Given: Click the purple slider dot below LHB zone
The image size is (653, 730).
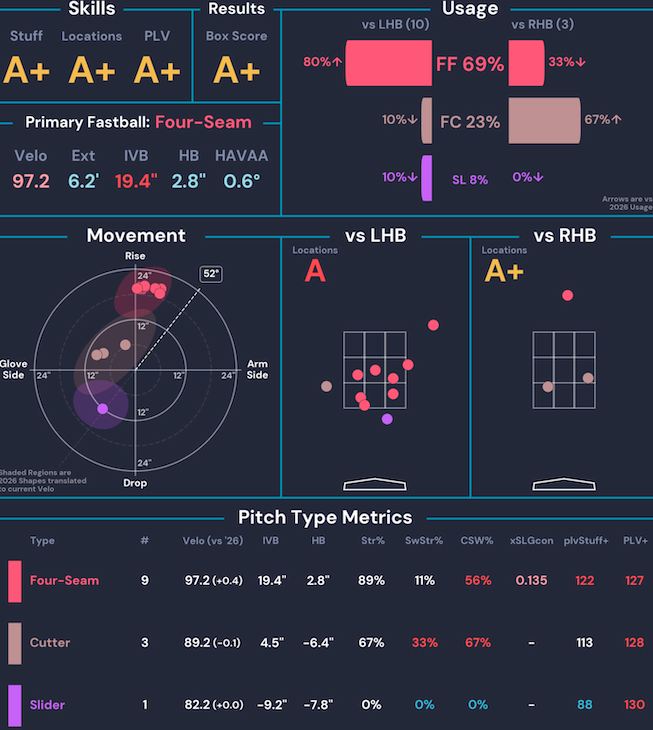Looking at the screenshot, I should (387, 419).
